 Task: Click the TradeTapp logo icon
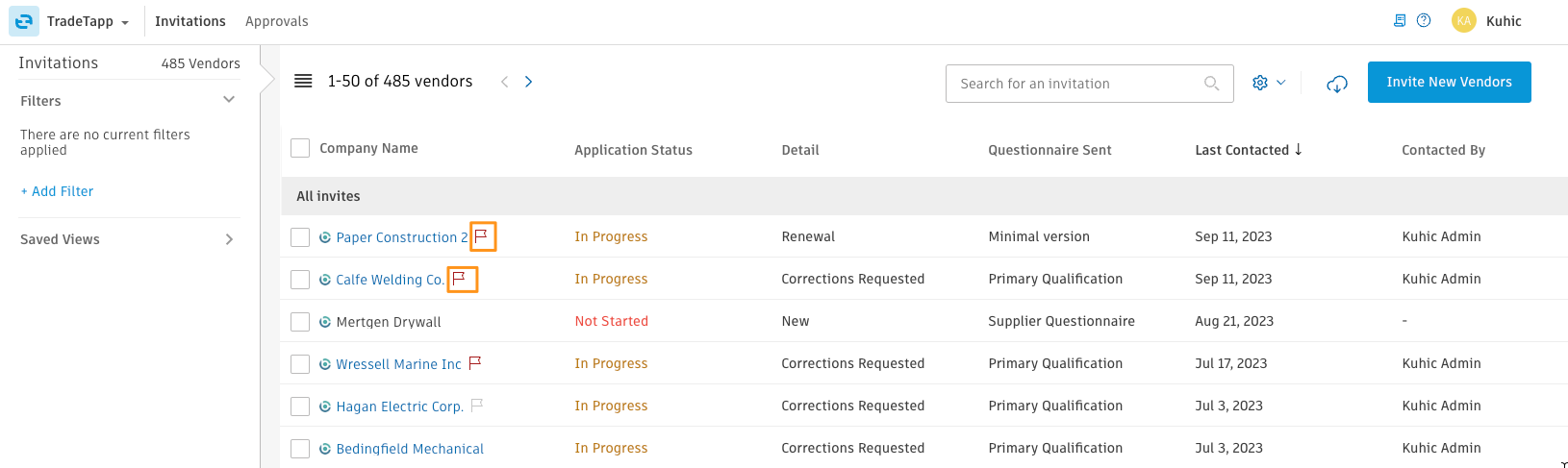click(x=24, y=21)
